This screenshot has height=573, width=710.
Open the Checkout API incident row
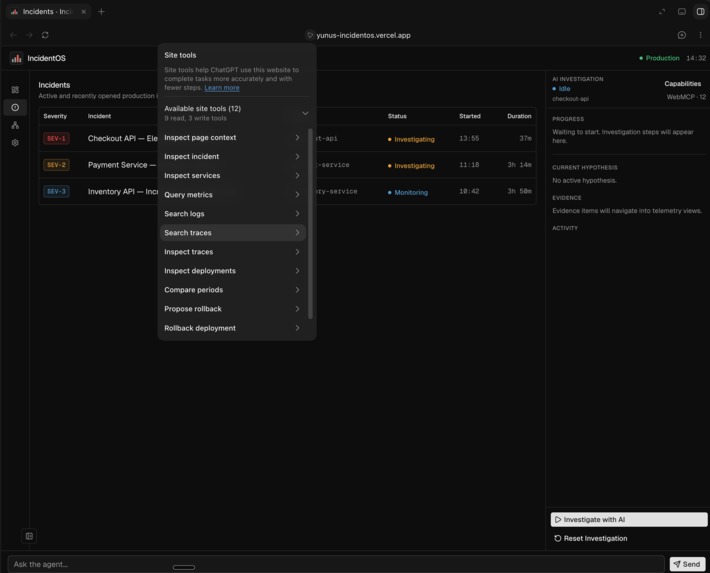(288, 139)
